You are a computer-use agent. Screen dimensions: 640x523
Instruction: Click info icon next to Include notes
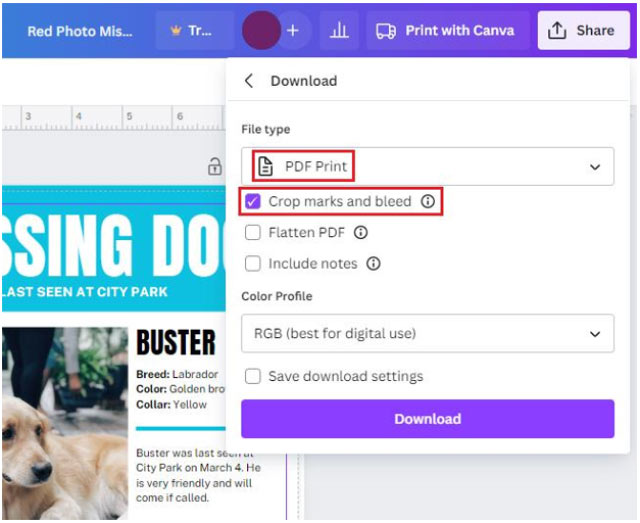[373, 264]
